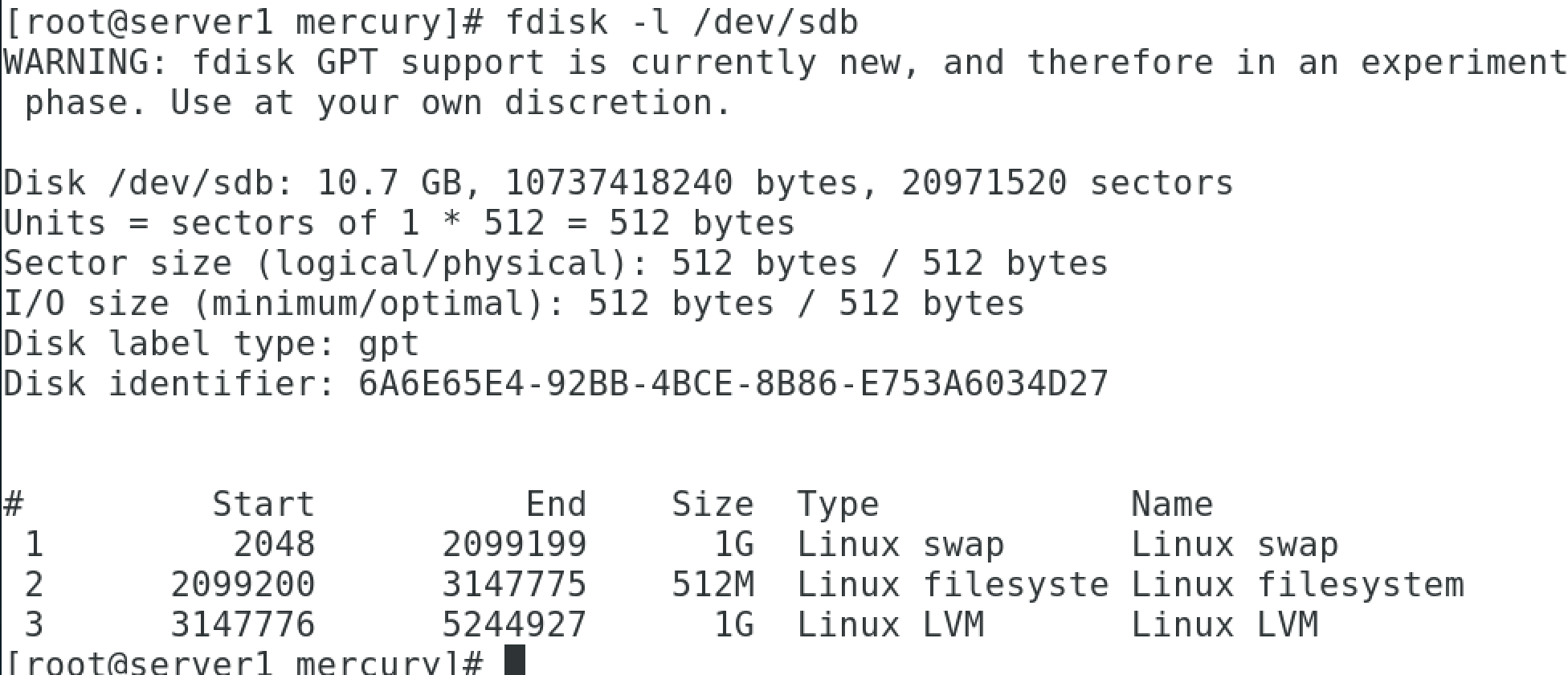Screen dimensions: 1568x675
Task: Click partition 3 start sector 3147776
Action: (243, 624)
